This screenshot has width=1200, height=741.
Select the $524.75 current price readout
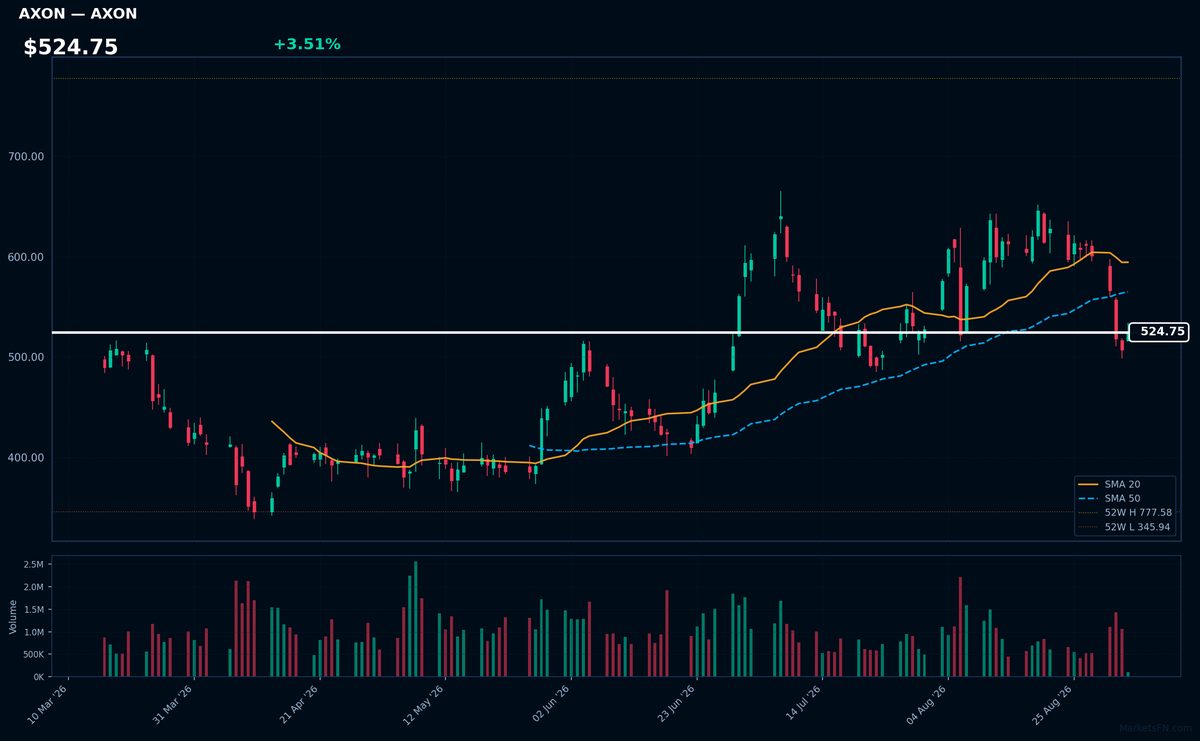71,47
